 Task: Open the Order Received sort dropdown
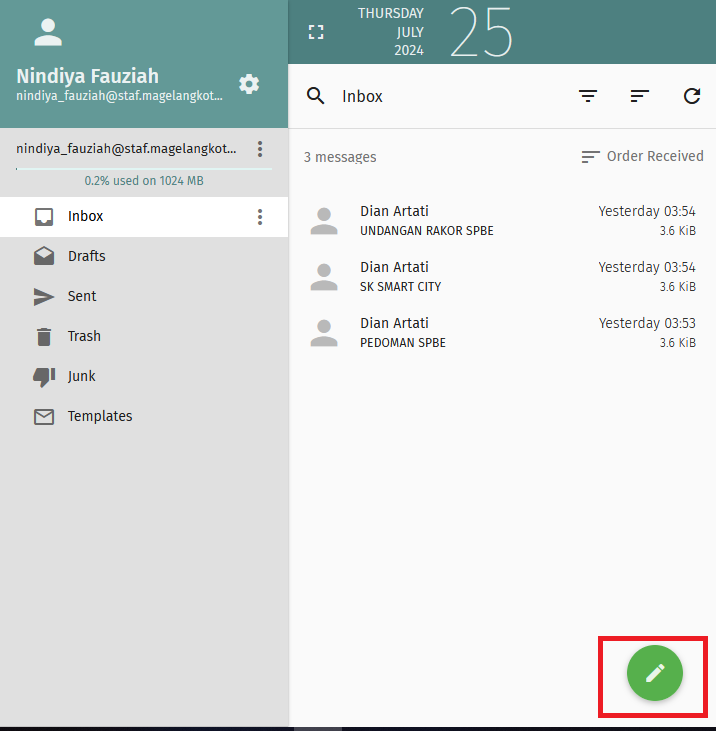pos(643,157)
